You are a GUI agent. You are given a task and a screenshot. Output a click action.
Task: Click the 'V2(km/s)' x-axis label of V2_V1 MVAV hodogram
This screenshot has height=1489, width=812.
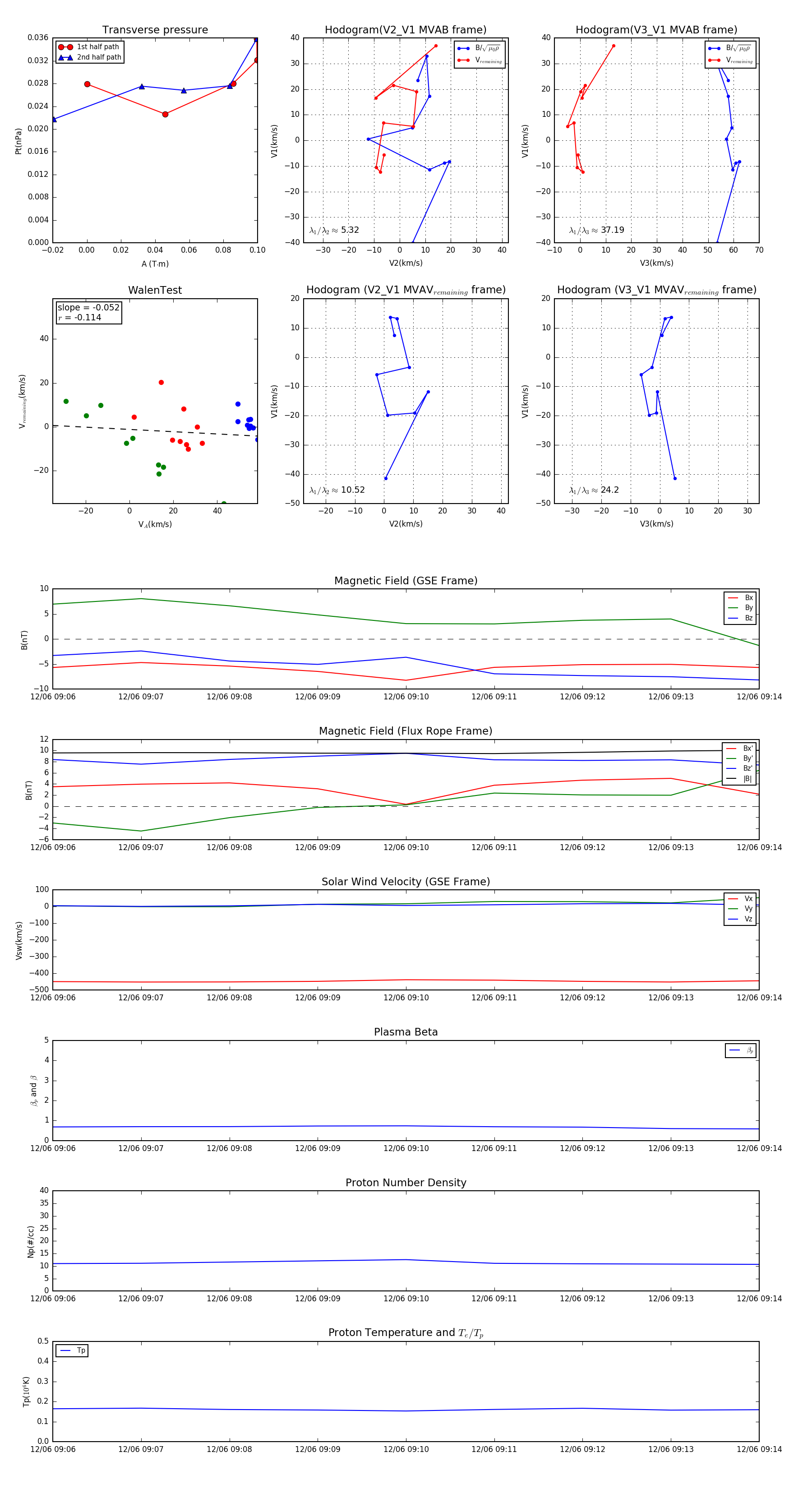point(406,524)
